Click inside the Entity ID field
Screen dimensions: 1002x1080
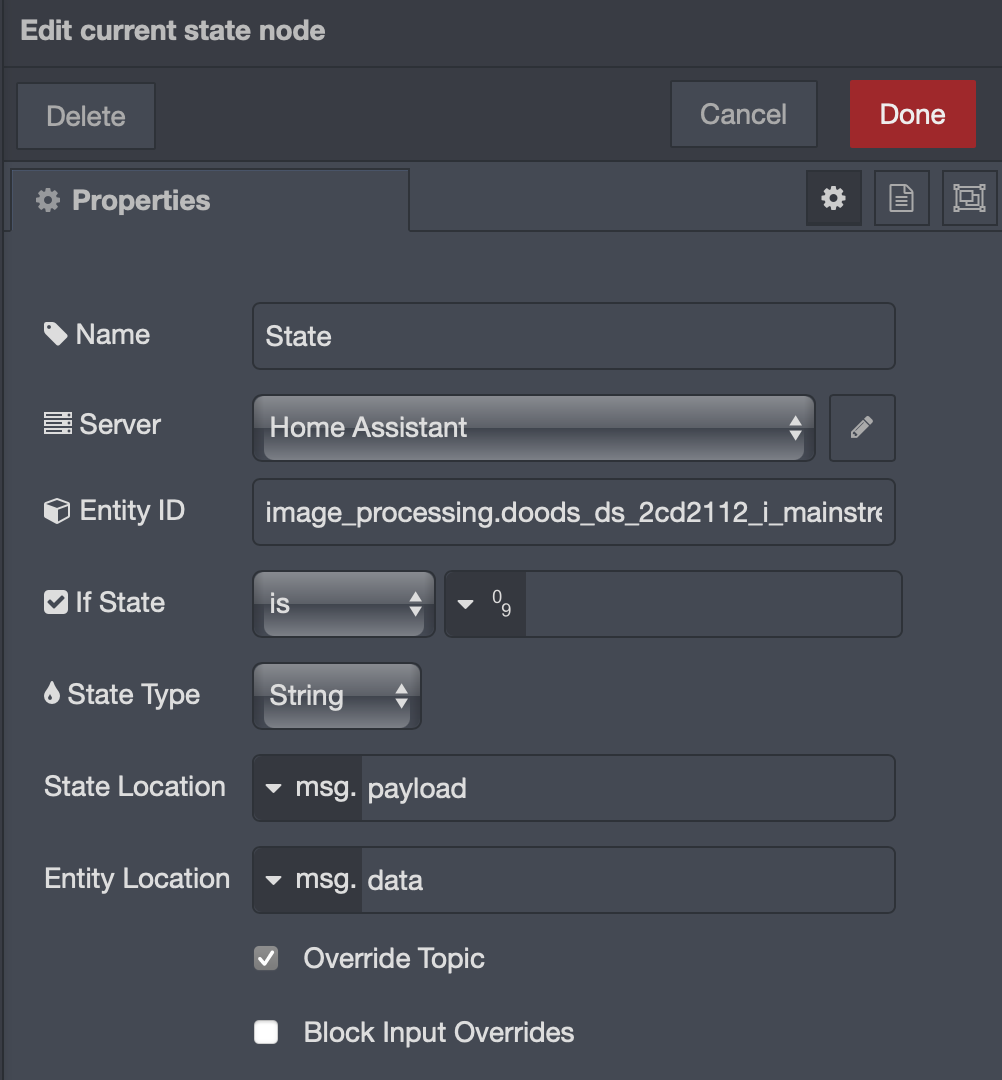pos(573,512)
